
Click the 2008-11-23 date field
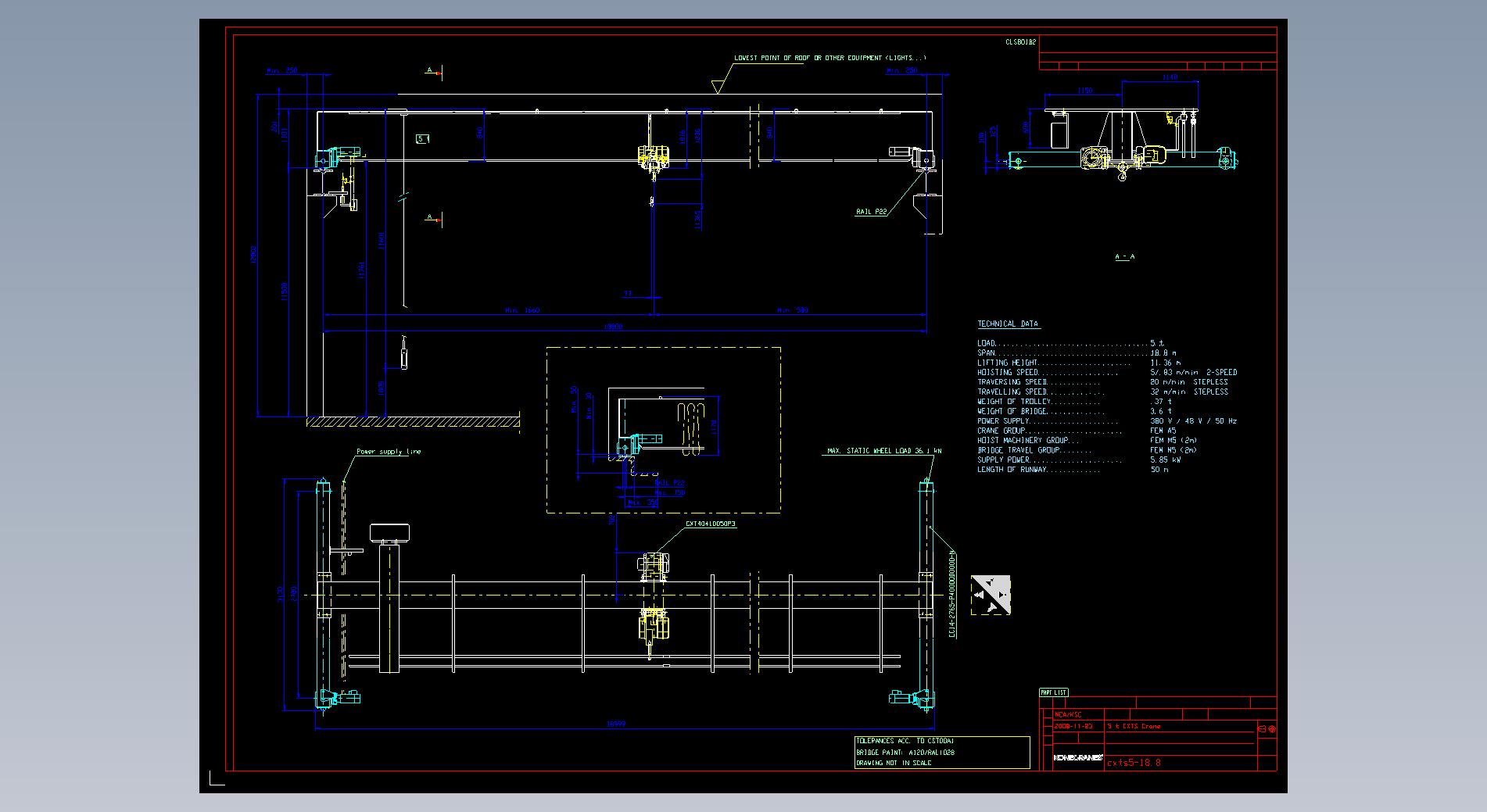[x=1072, y=726]
